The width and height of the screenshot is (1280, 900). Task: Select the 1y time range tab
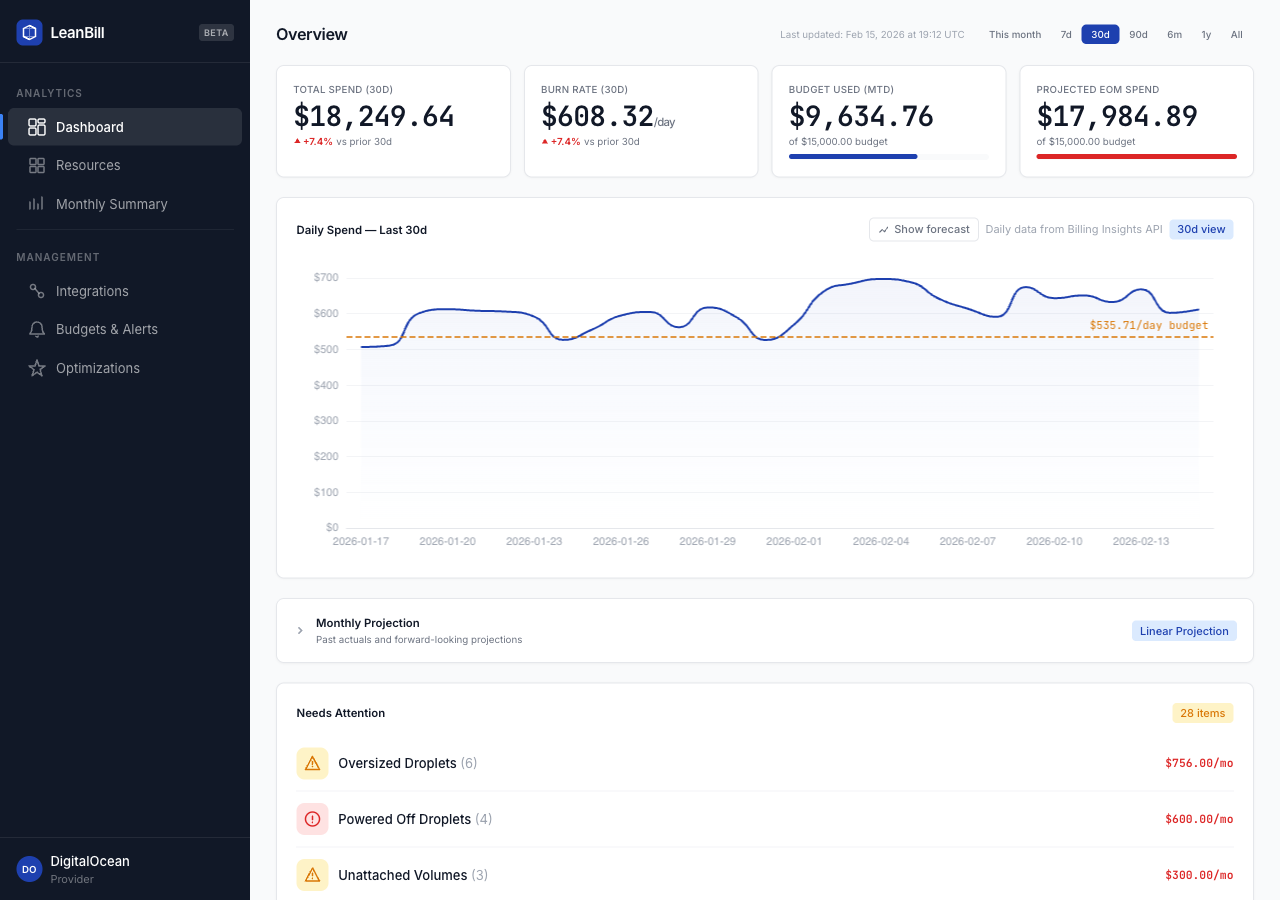point(1206,34)
